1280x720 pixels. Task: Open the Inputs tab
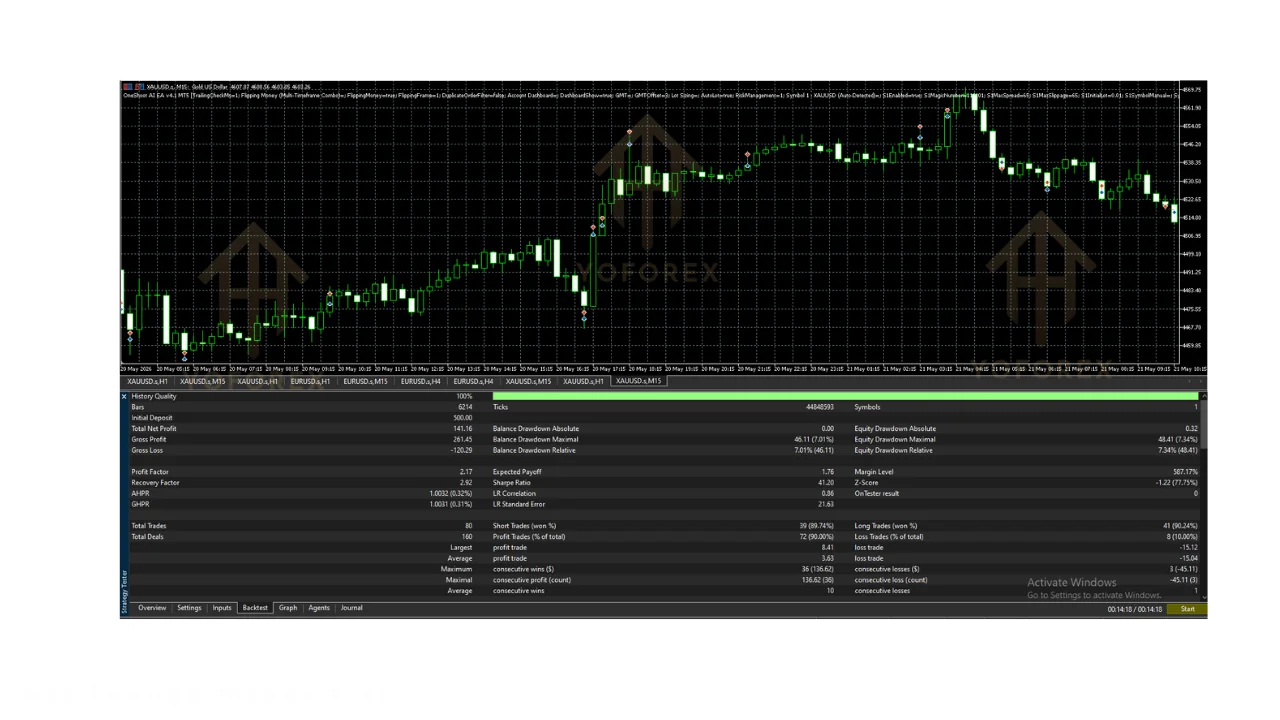[222, 608]
